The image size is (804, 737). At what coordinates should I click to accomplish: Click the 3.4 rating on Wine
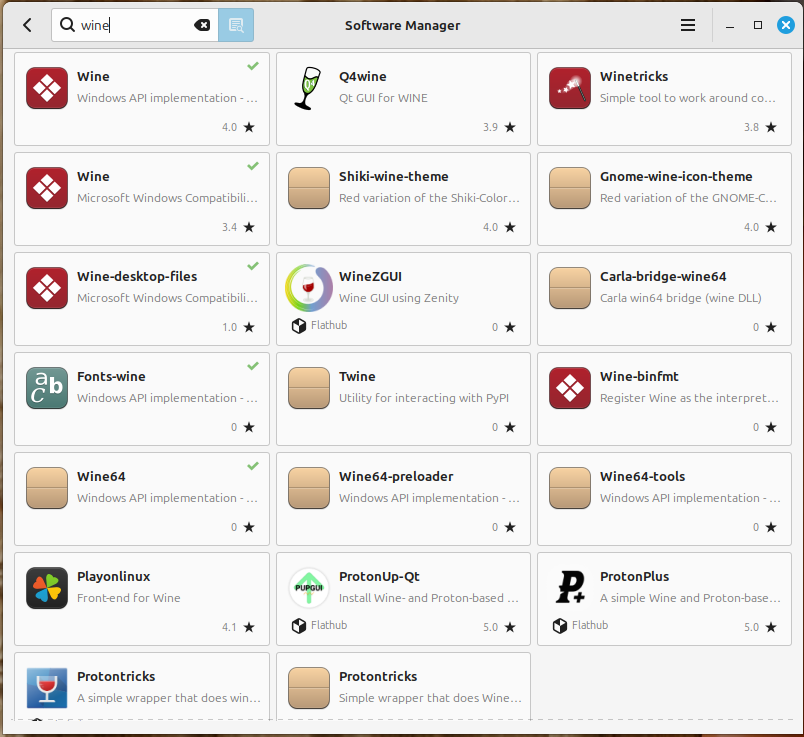(x=229, y=227)
